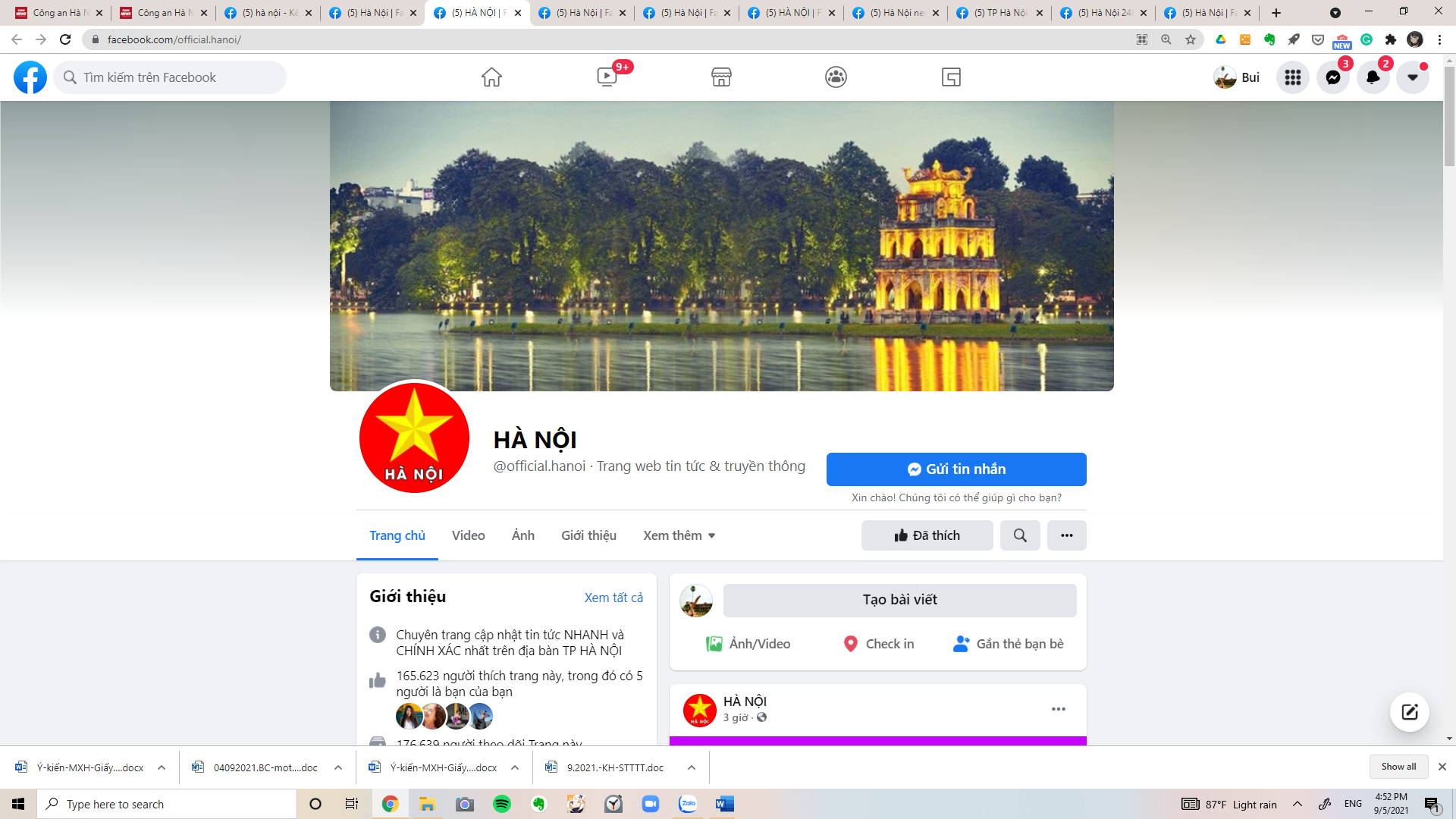Click the page search magnifier button
This screenshot has width=1456, height=819.
point(1020,535)
